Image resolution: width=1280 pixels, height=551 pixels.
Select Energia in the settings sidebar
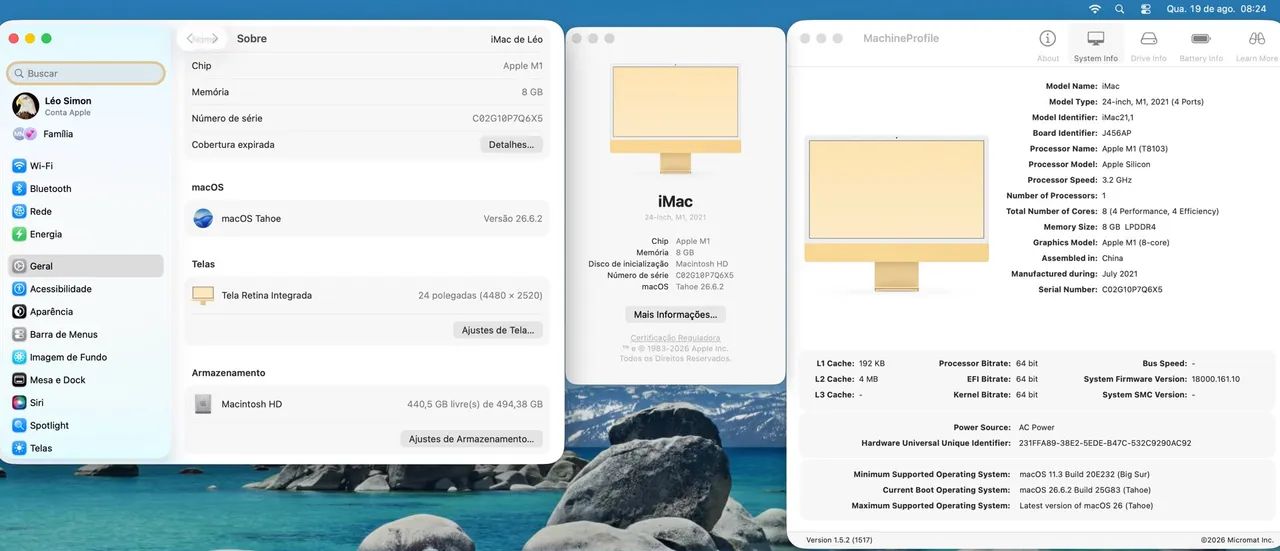point(86,234)
